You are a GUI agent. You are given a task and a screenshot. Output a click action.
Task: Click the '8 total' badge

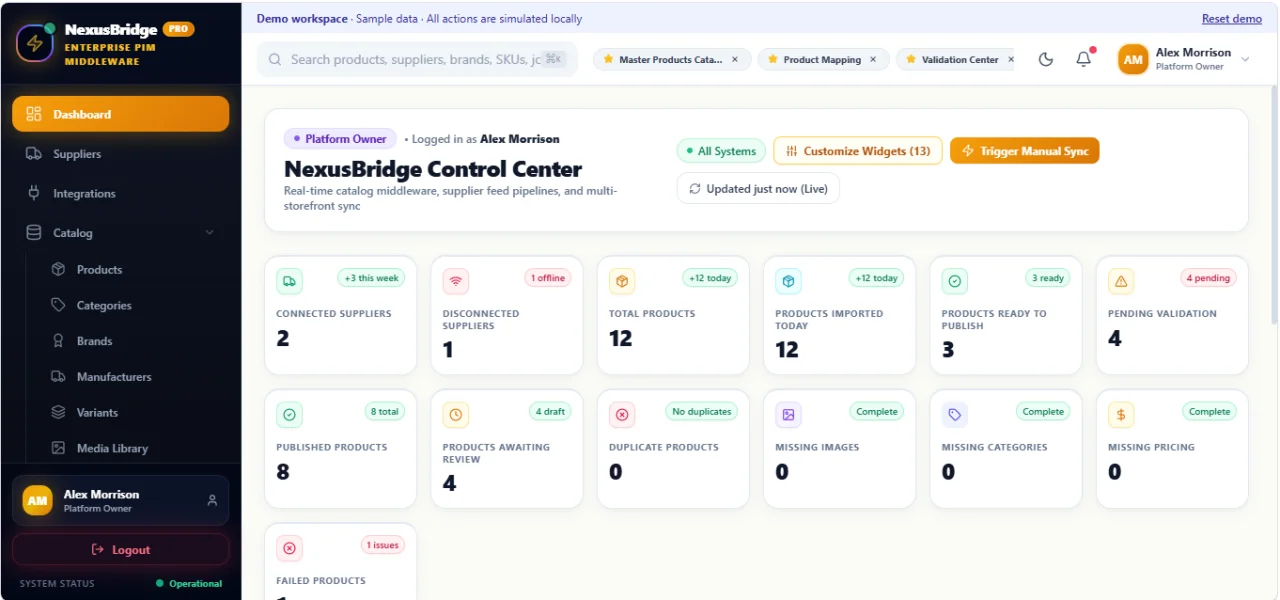coord(385,411)
